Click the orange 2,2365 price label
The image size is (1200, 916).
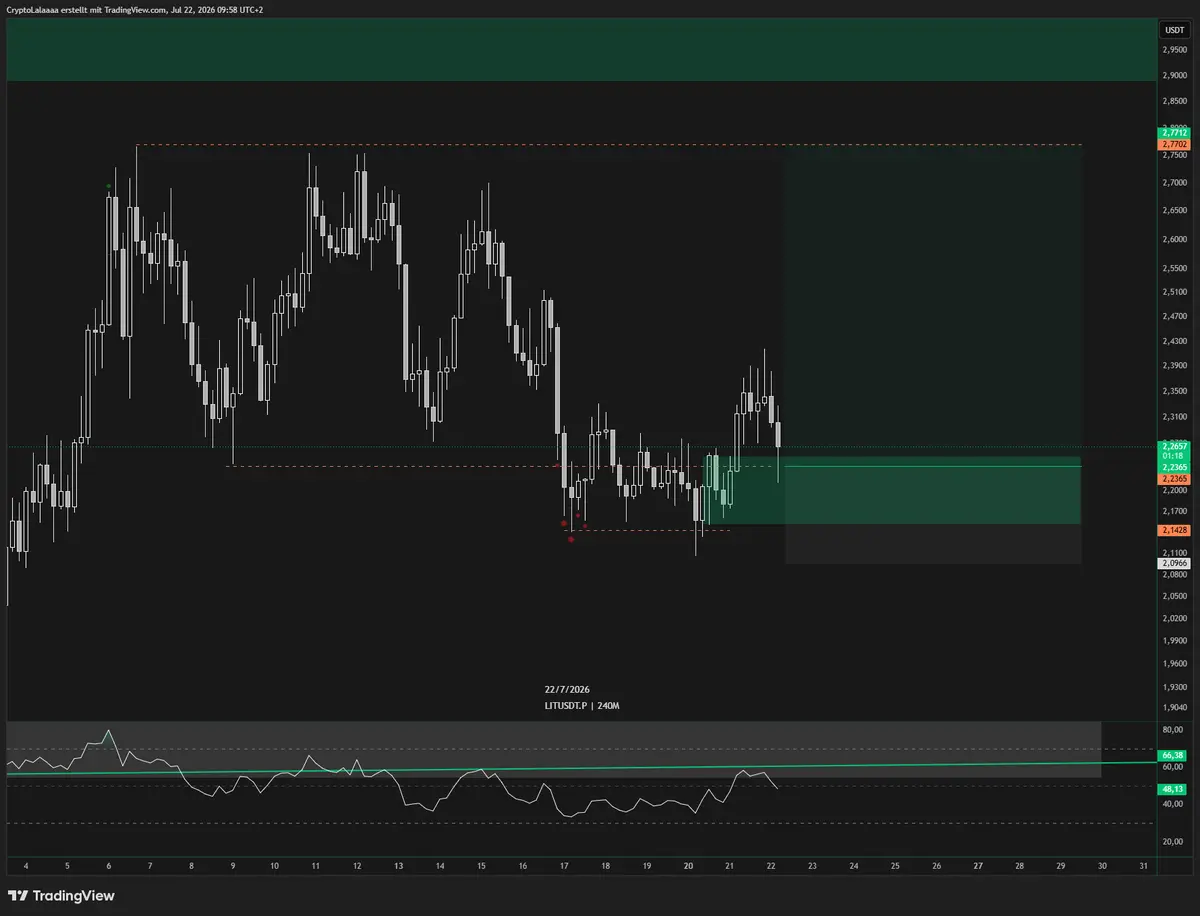click(1174, 479)
